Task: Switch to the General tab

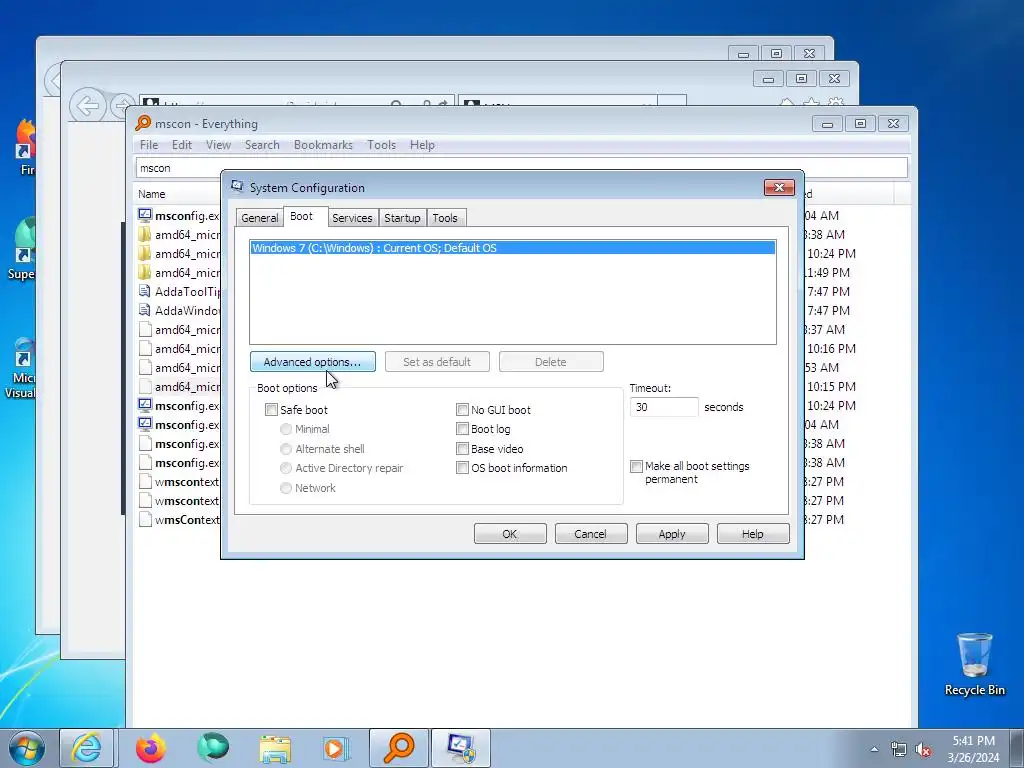Action: [x=259, y=217]
